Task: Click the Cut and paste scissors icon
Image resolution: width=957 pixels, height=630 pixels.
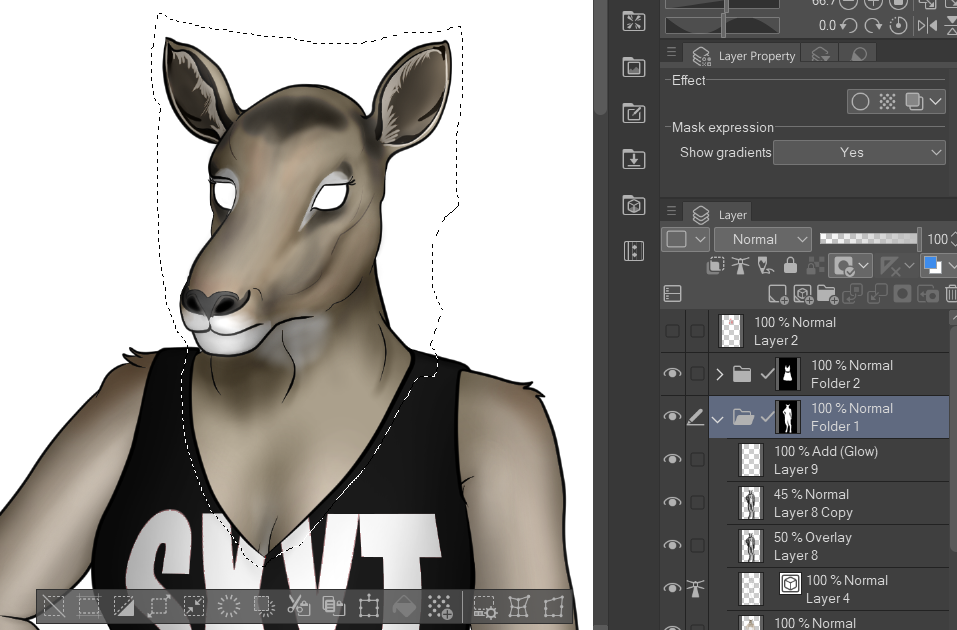Action: pyautogui.click(x=299, y=606)
